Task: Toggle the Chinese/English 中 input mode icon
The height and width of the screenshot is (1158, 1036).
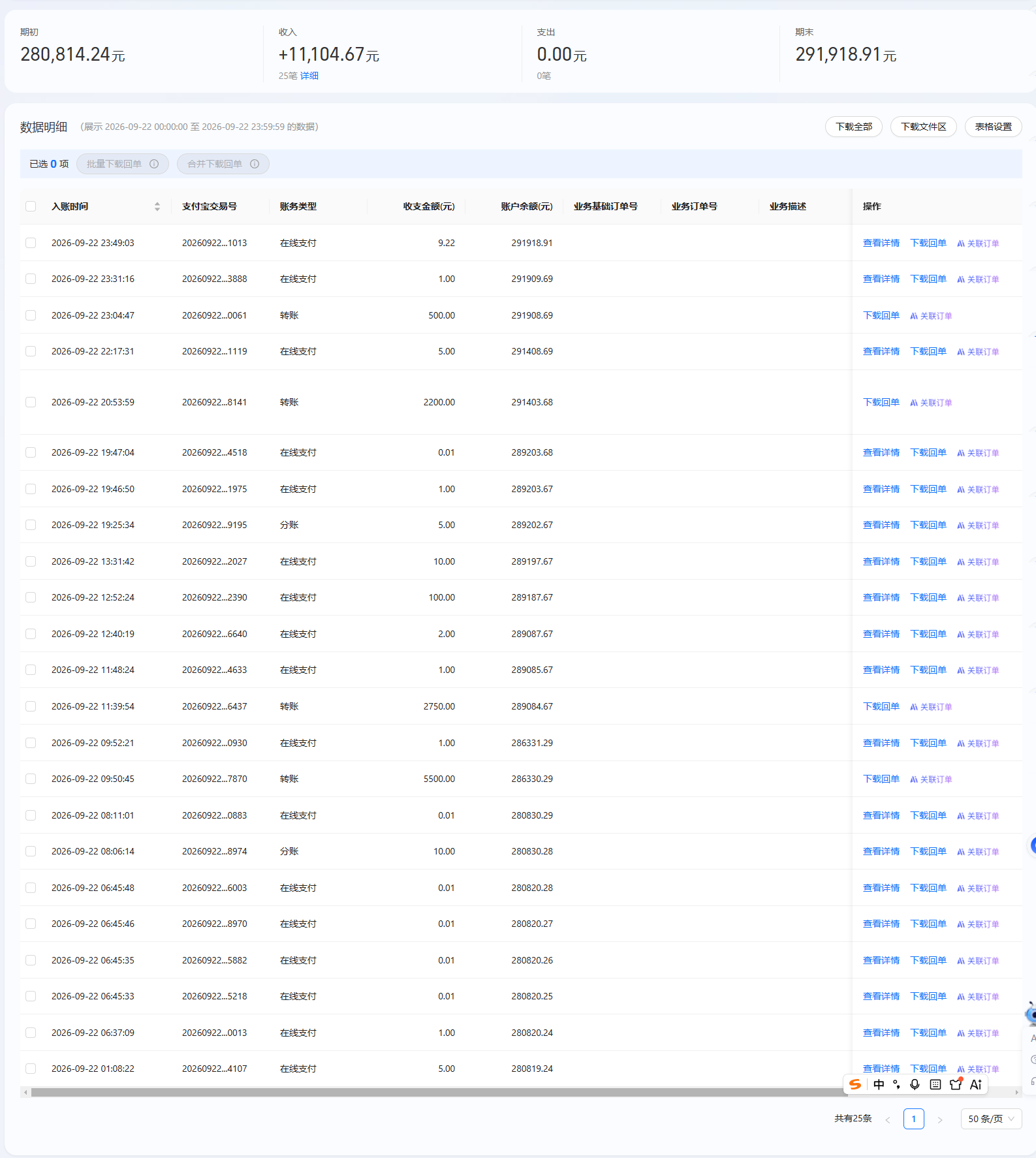Action: [x=879, y=1084]
